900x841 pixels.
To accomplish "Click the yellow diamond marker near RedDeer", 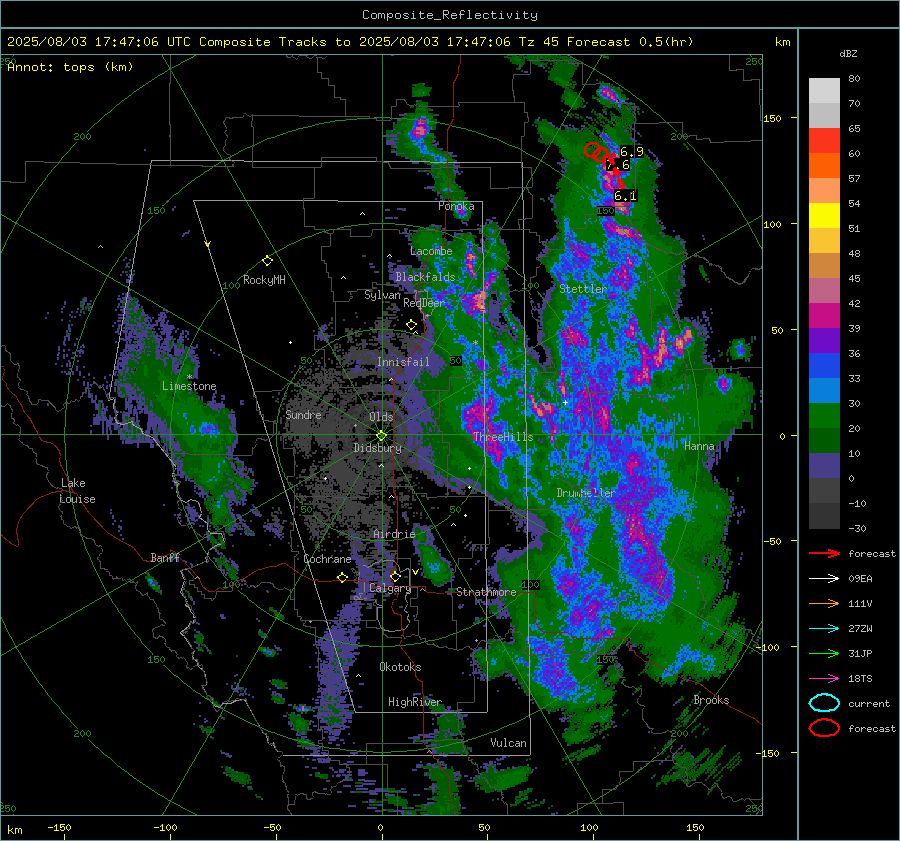I will click(411, 325).
